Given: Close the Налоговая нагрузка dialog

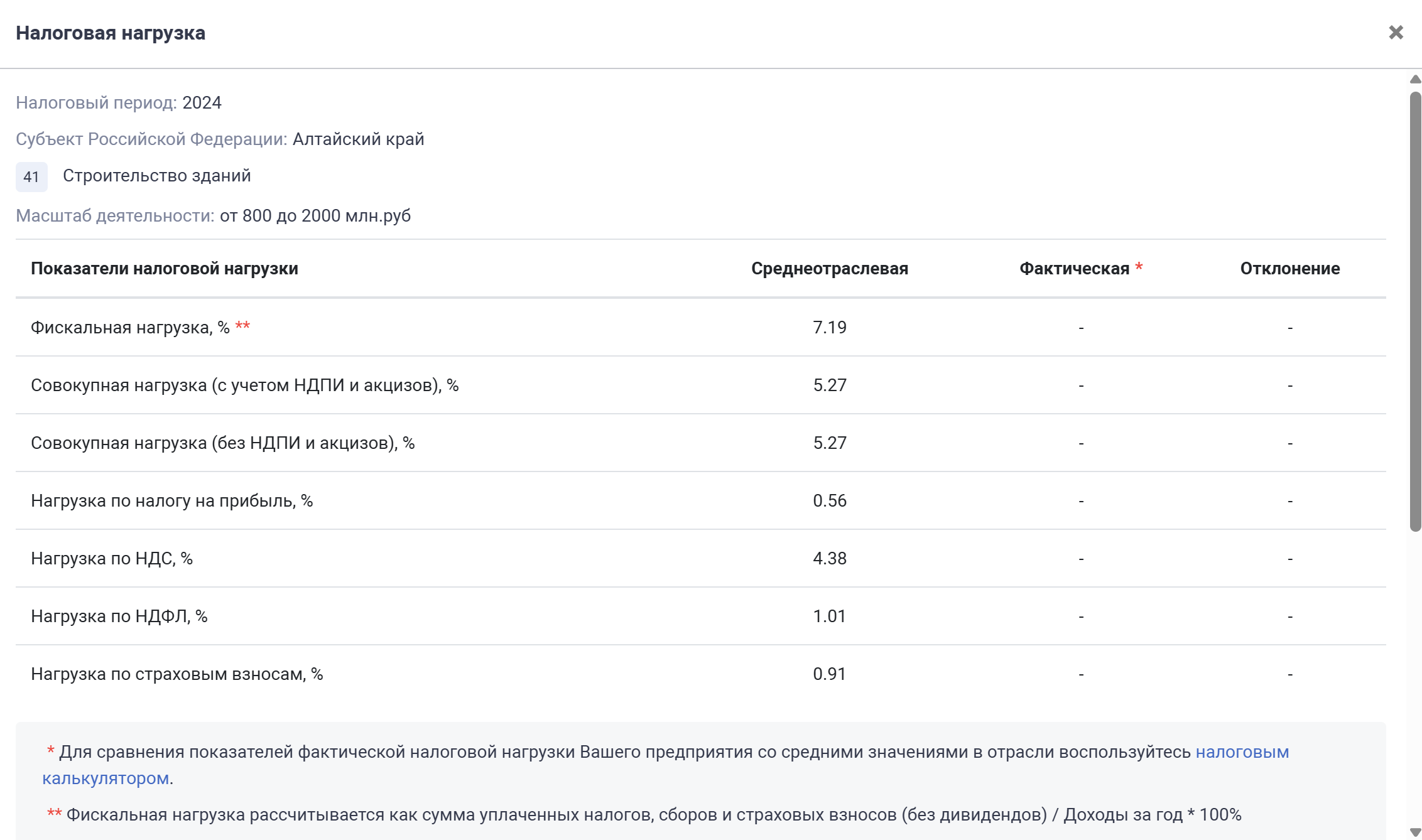Looking at the screenshot, I should coord(1396,33).
